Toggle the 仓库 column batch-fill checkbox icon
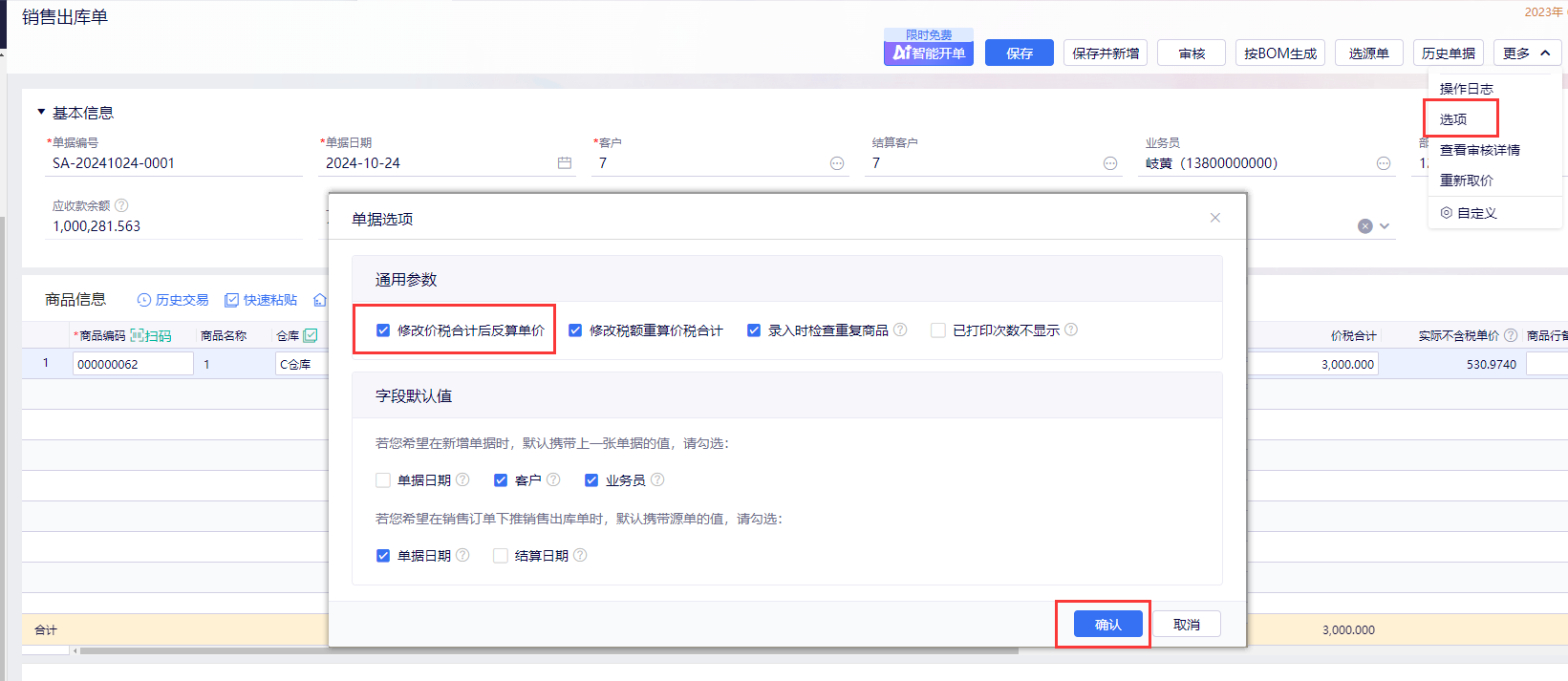The height and width of the screenshot is (681, 1568). (x=311, y=335)
